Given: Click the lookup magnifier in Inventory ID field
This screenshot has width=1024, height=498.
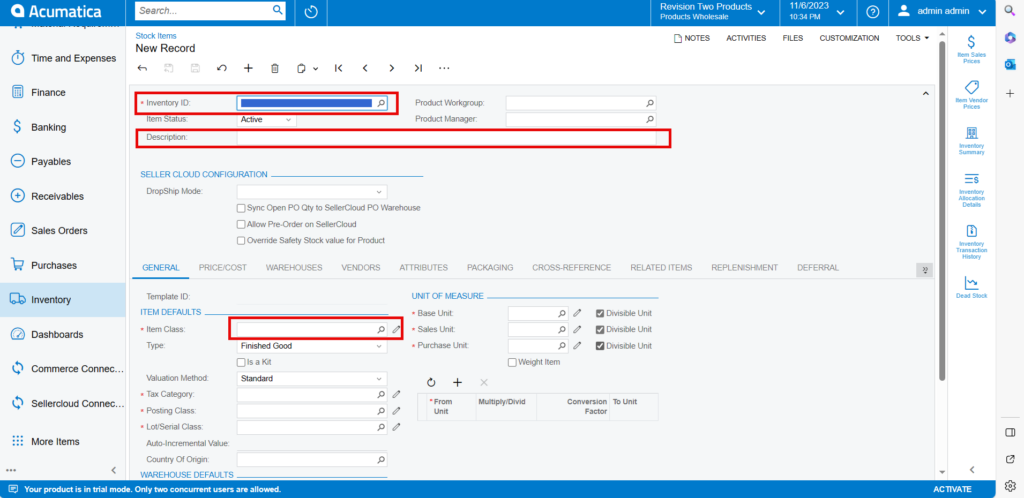Looking at the screenshot, I should (x=381, y=103).
